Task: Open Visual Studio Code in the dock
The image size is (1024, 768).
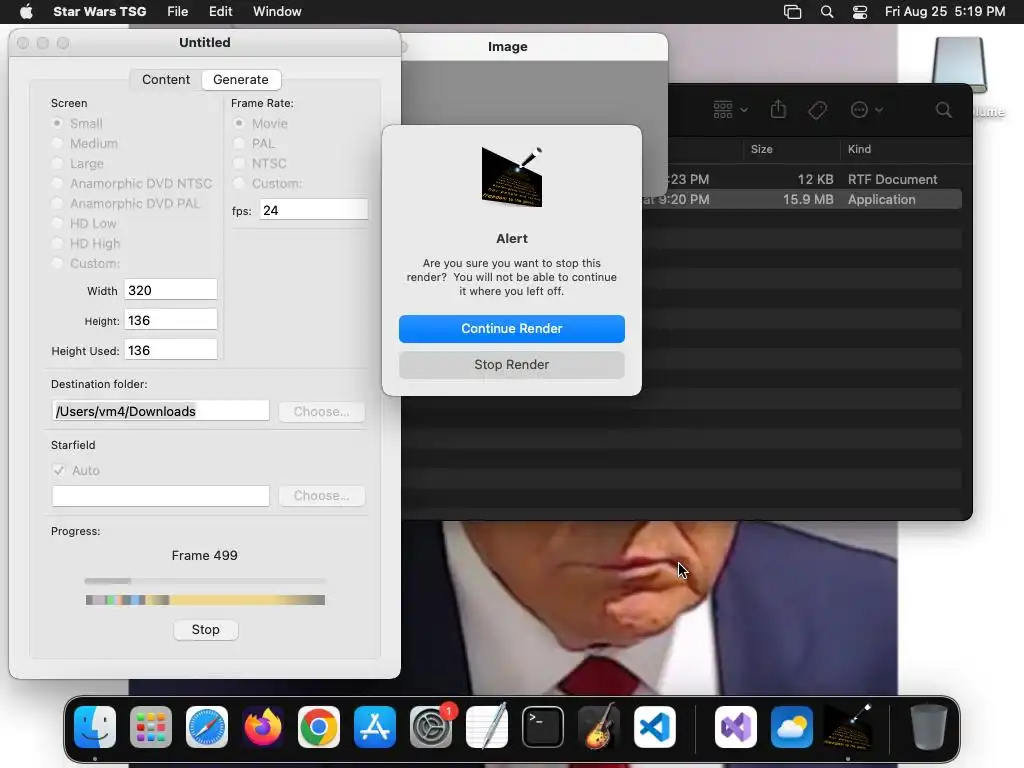Action: (654, 727)
